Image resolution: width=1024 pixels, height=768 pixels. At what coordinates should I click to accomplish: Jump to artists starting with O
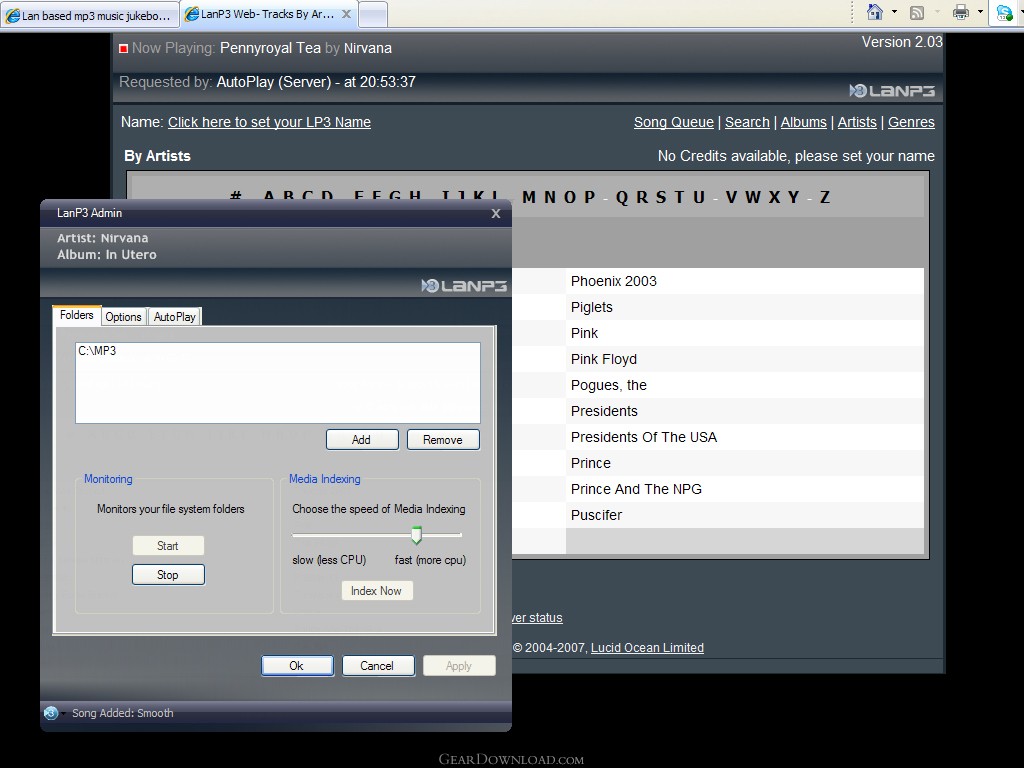pos(570,197)
